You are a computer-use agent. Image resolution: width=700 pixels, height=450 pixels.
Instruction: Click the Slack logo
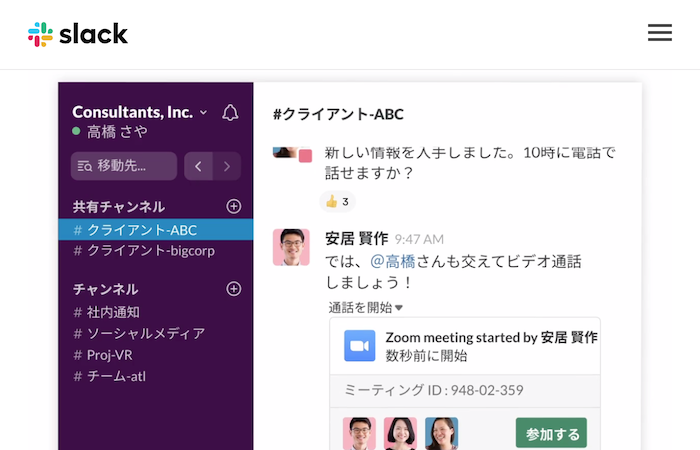tap(78, 34)
